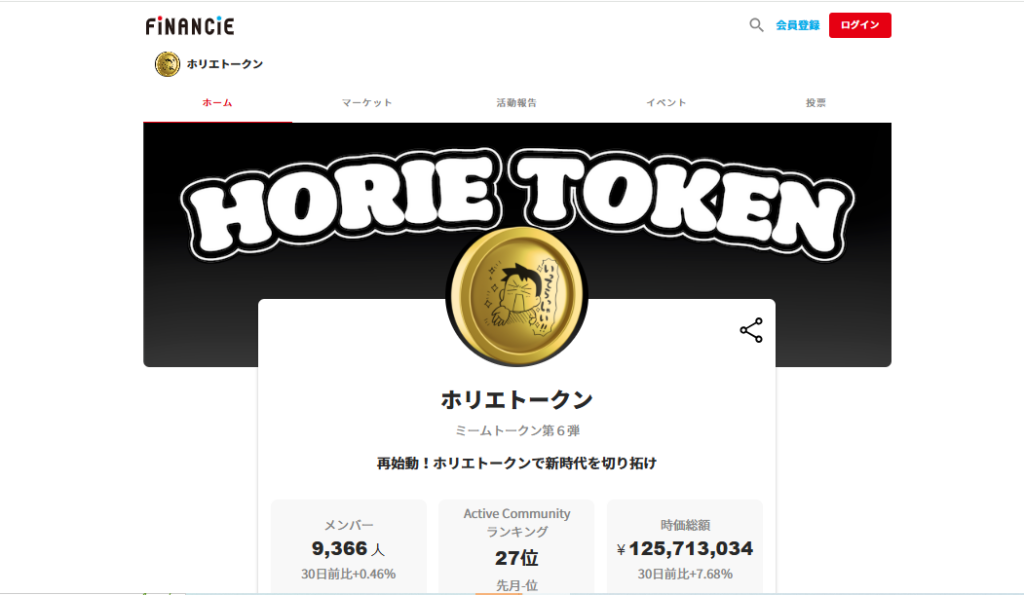Click the 再始動 tagline text
Image resolution: width=1024 pixels, height=595 pixels.
517,463
